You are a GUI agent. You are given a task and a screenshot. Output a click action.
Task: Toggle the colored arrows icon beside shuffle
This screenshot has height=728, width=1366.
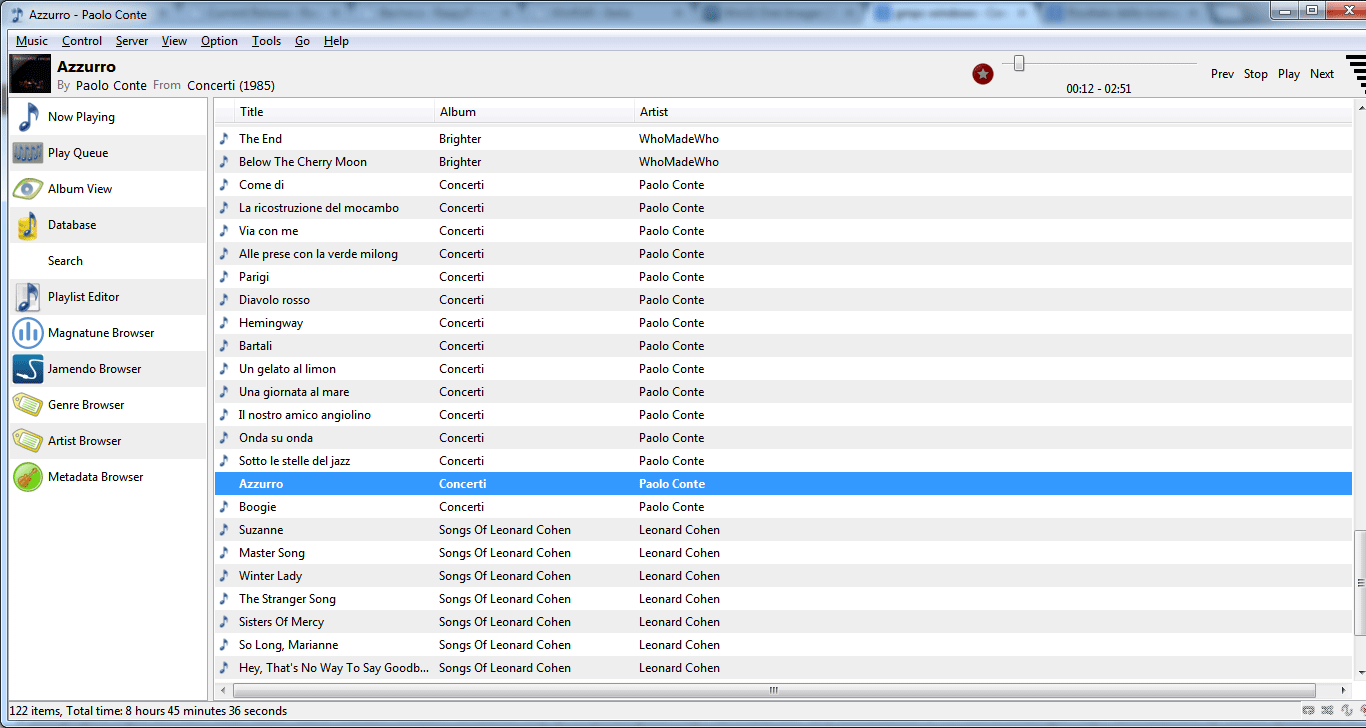[x=1347, y=711]
